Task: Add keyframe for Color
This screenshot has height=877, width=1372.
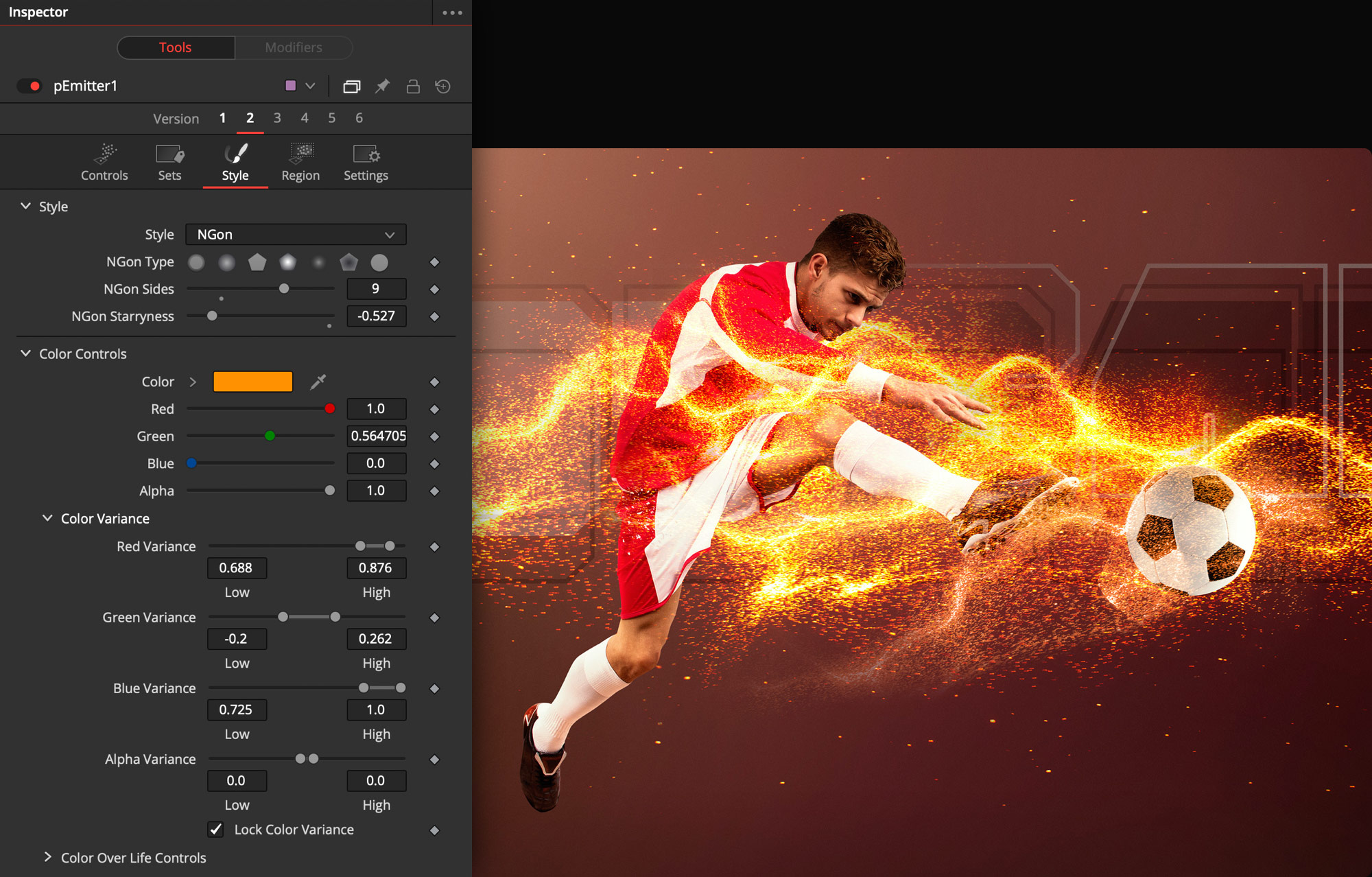Action: 434,382
